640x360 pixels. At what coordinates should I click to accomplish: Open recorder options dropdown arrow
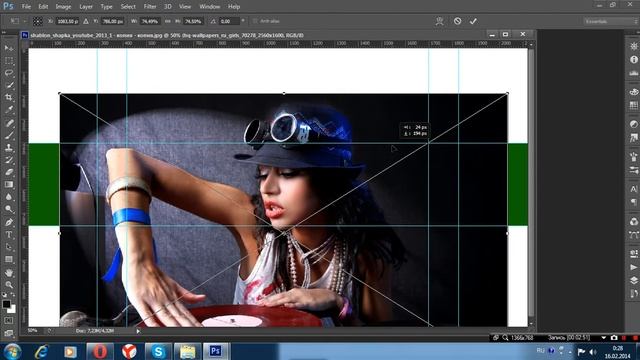click(604, 338)
